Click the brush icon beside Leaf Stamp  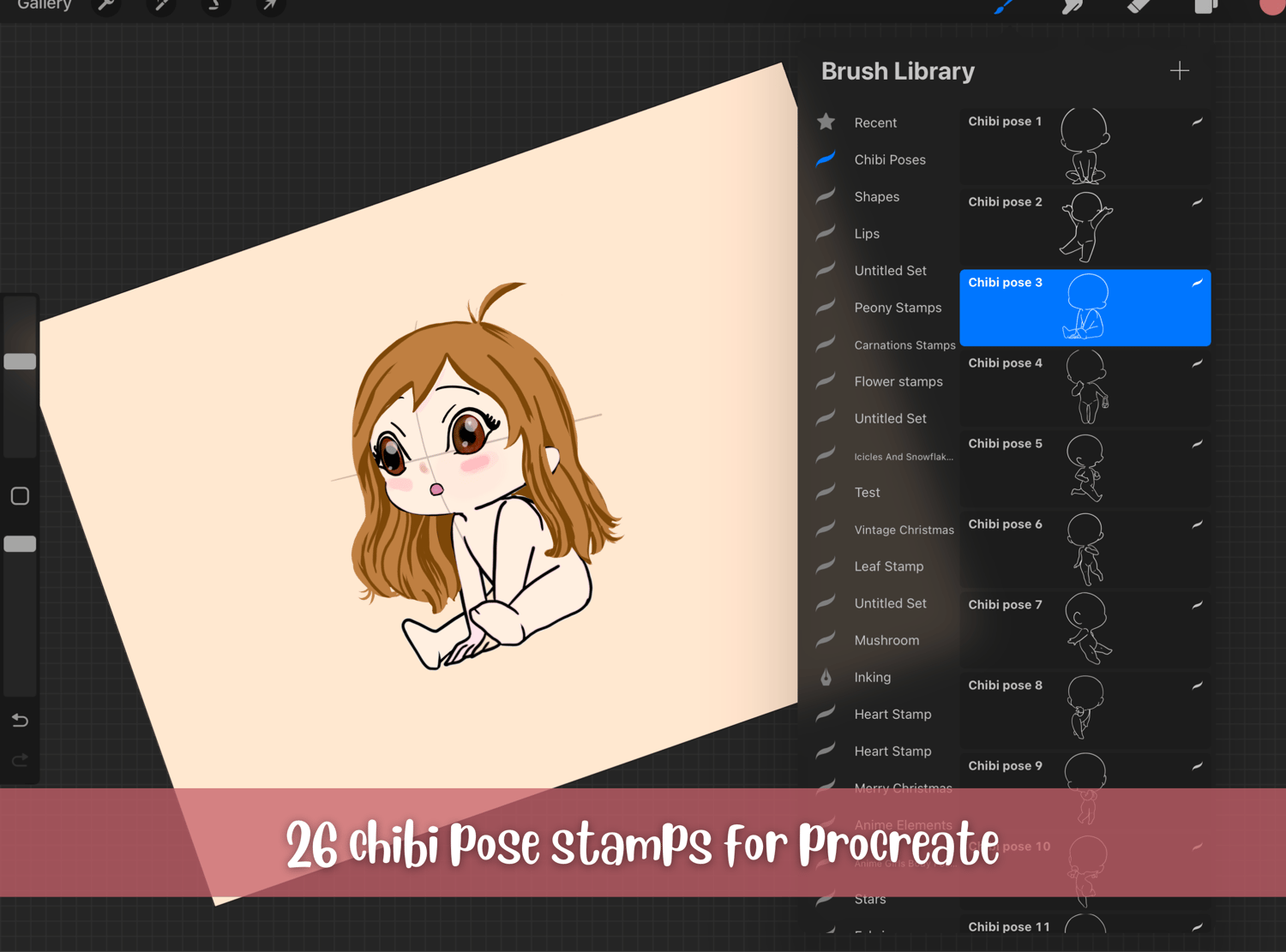click(x=826, y=566)
